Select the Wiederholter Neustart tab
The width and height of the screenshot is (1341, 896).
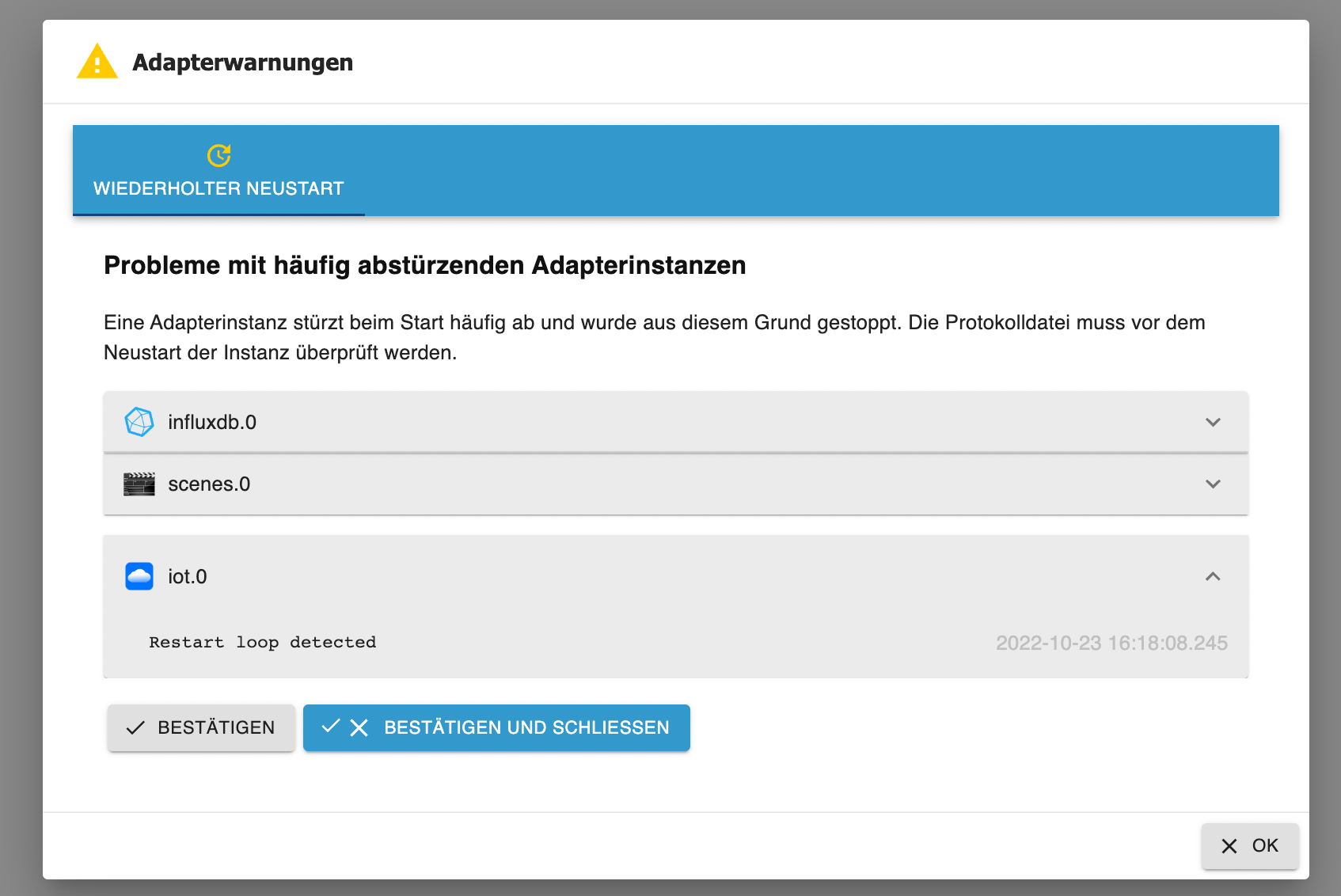(218, 170)
